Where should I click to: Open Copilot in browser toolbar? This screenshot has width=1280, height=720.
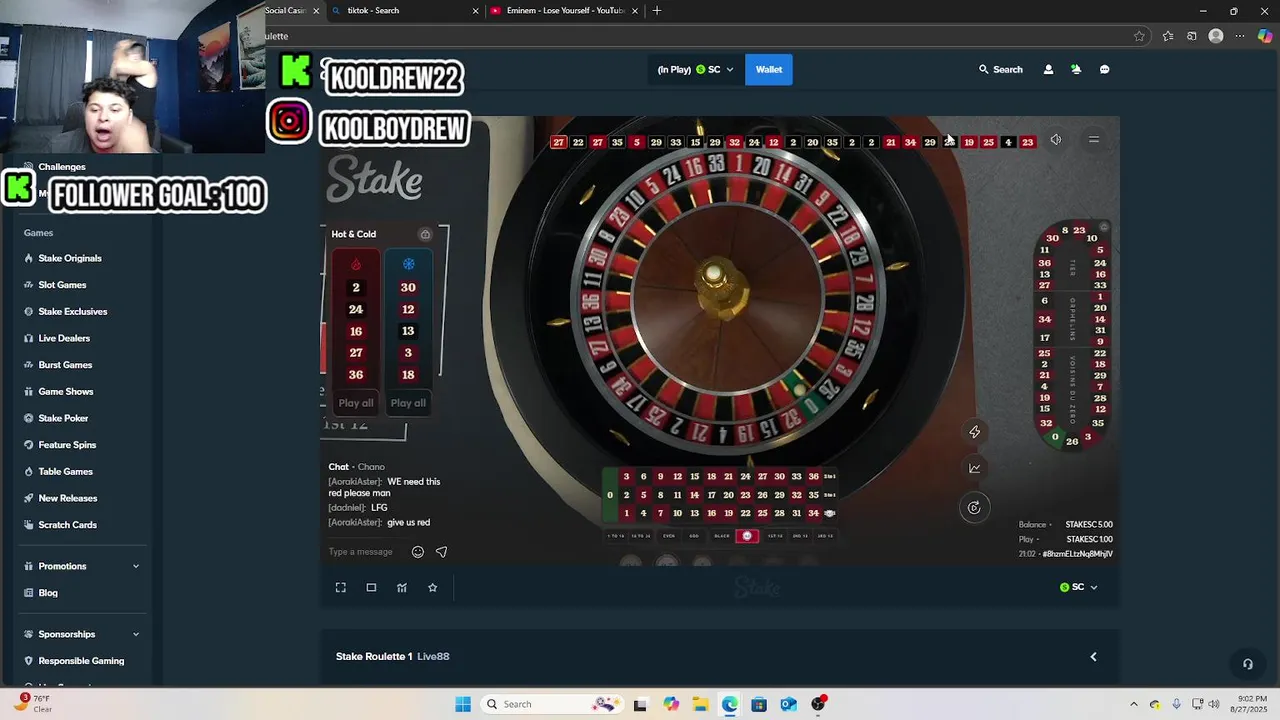[x=1265, y=36]
